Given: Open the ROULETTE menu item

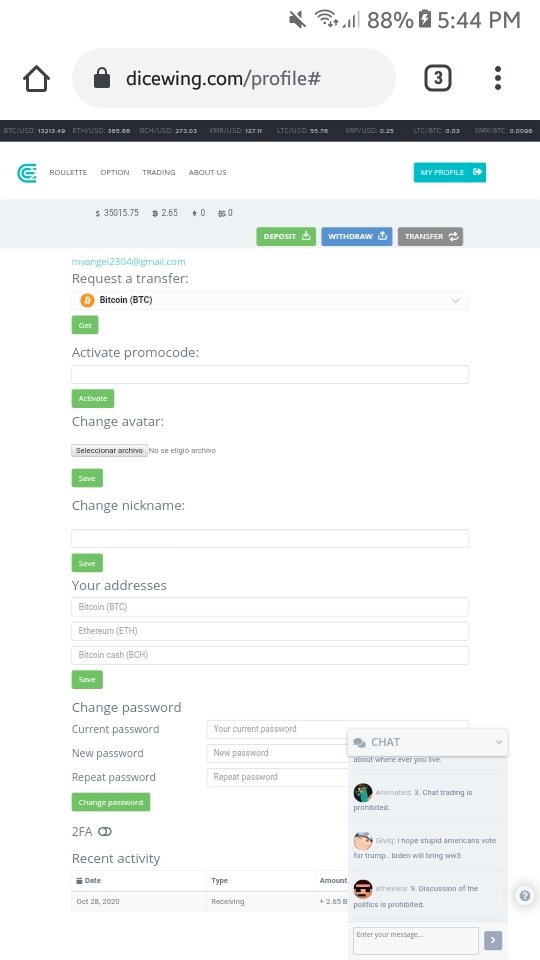Looking at the screenshot, I should click(x=68, y=173).
